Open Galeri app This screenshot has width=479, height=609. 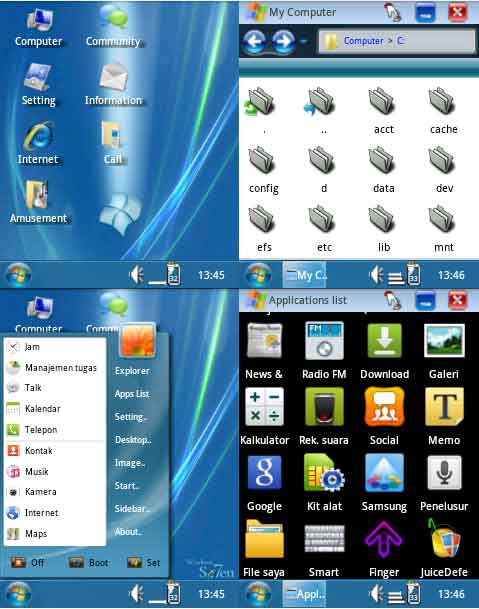coord(444,351)
